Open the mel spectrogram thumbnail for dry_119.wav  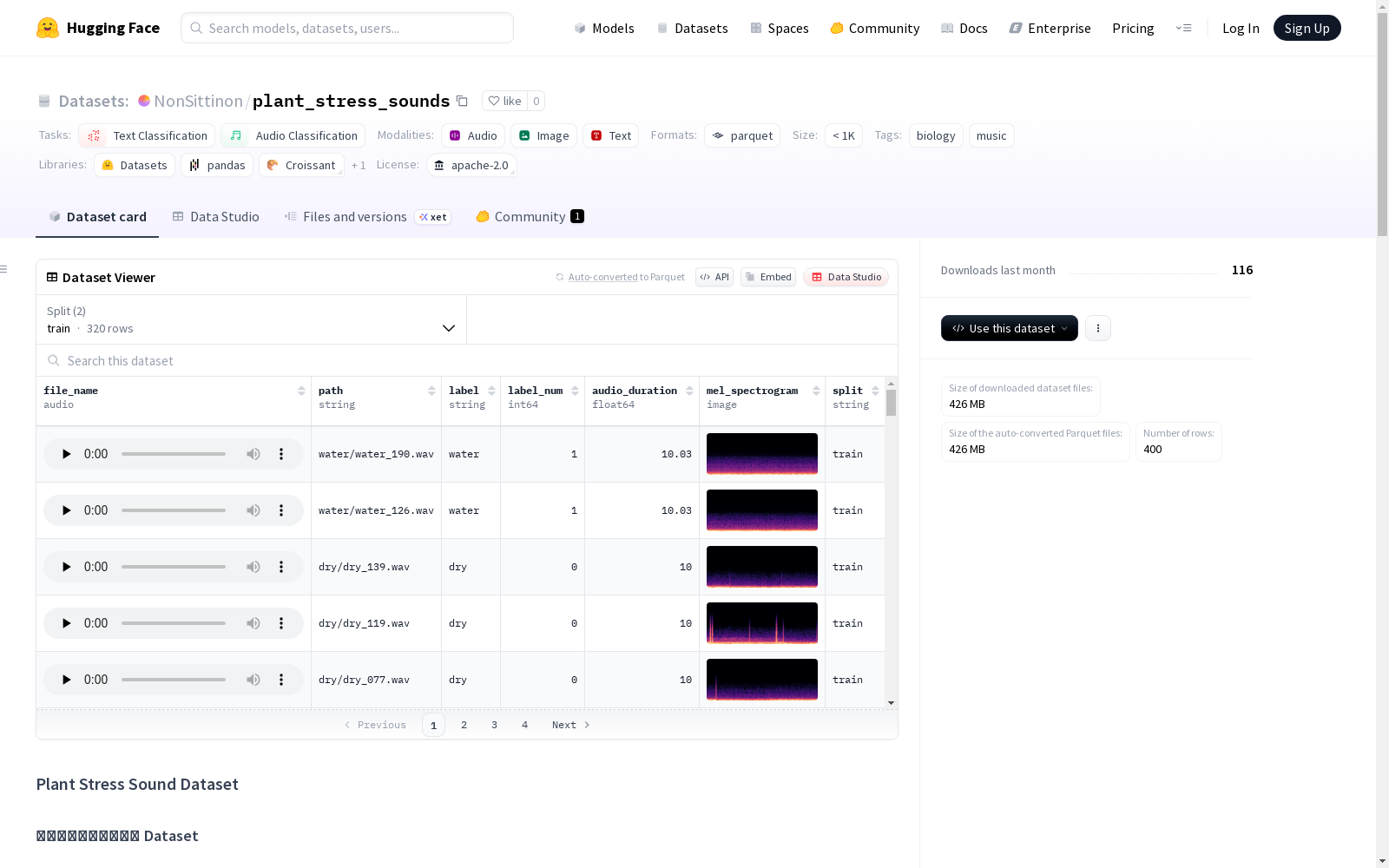point(762,623)
